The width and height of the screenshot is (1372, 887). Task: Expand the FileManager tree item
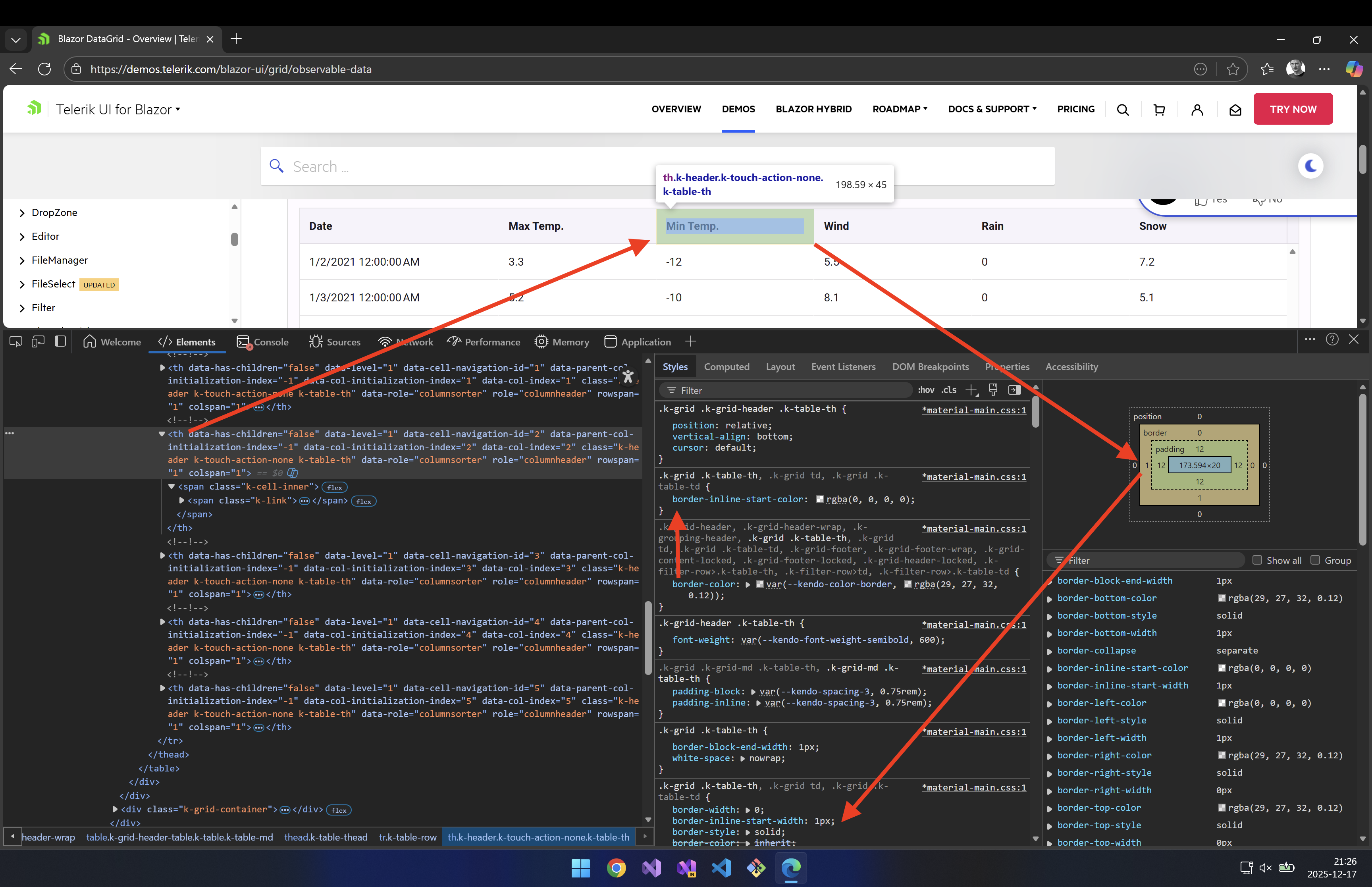click(22, 260)
